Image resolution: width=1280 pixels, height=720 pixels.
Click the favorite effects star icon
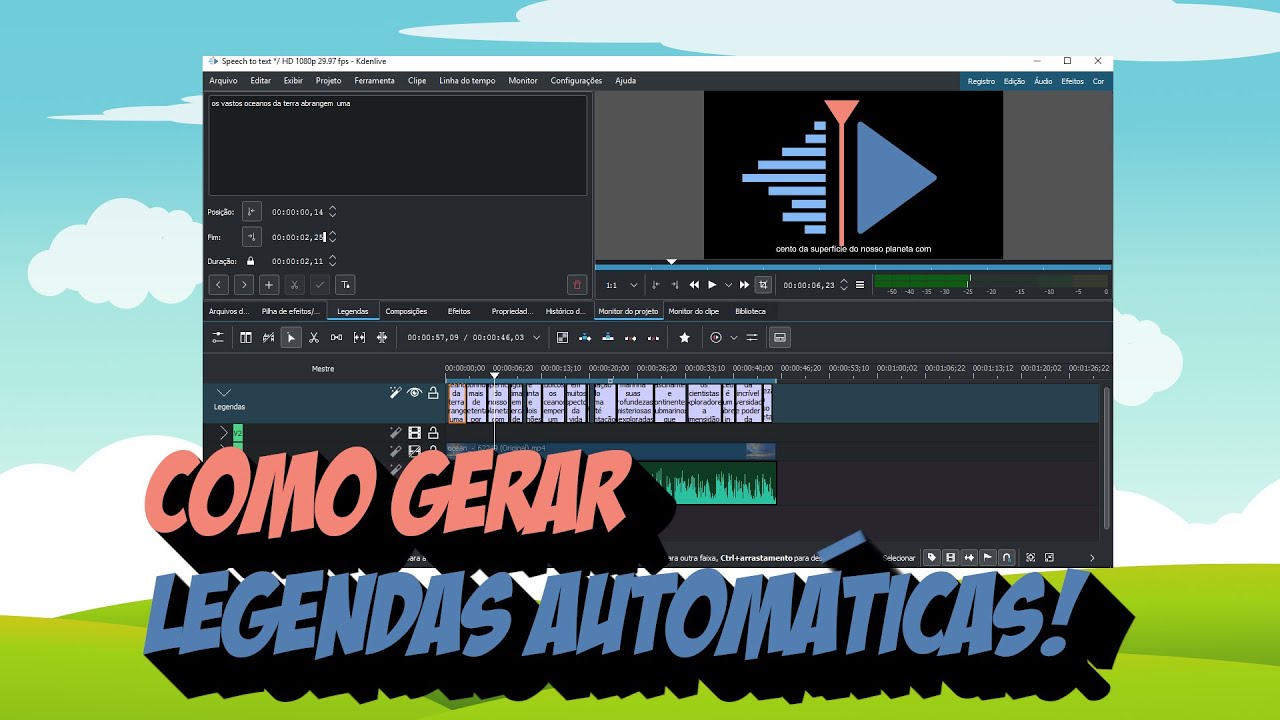685,338
